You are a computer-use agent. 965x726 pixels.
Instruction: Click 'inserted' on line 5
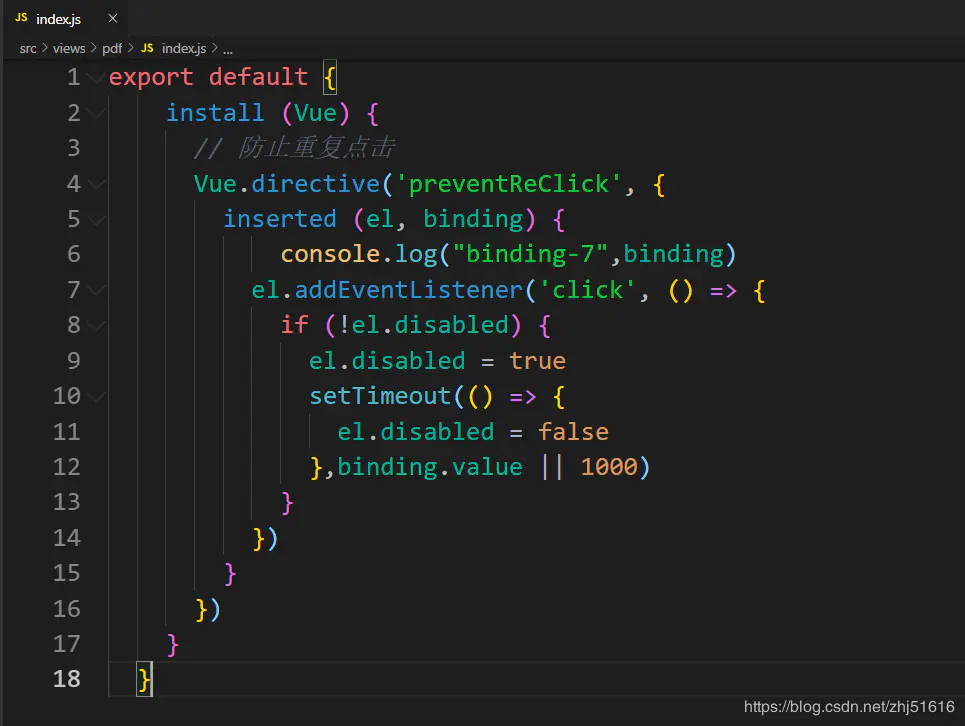280,219
